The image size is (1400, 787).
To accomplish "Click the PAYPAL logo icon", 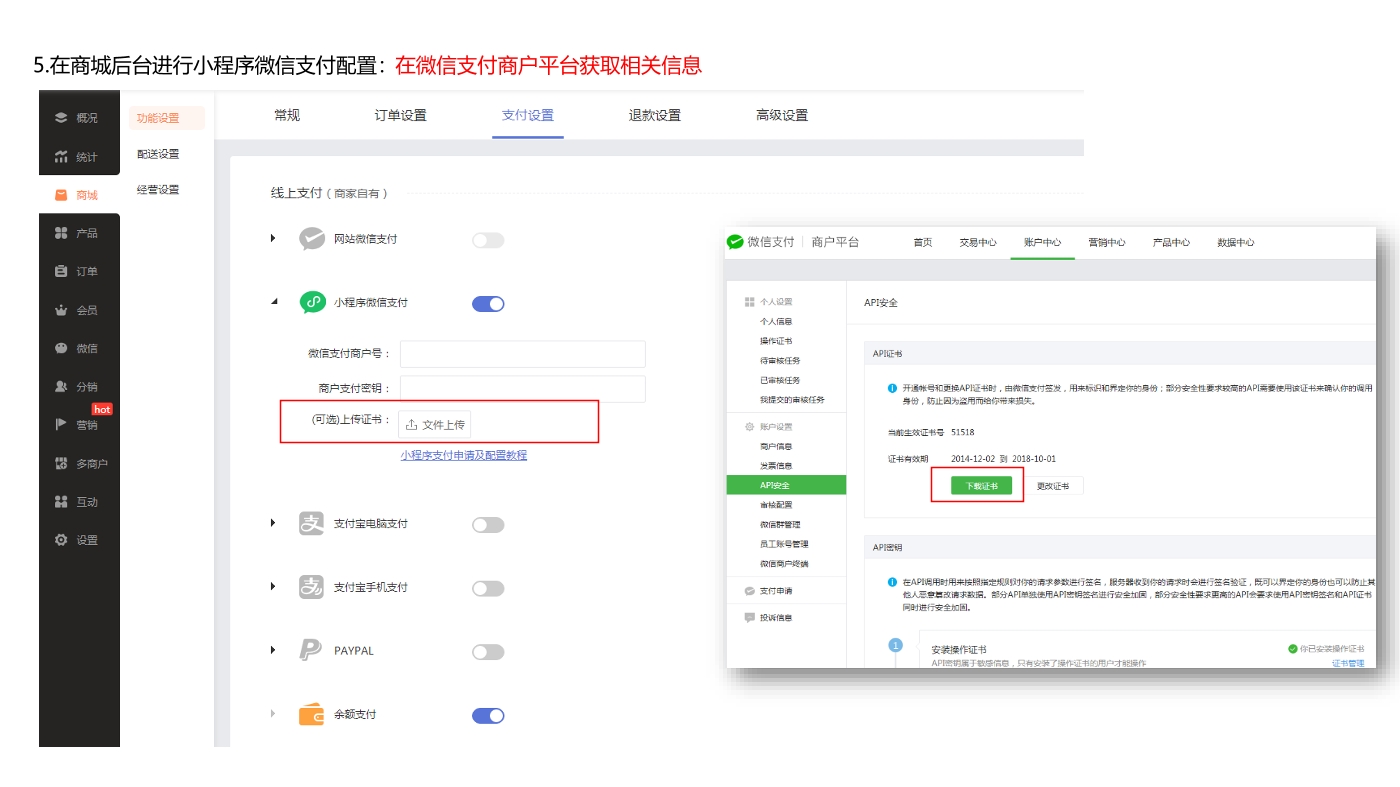I will [311, 651].
